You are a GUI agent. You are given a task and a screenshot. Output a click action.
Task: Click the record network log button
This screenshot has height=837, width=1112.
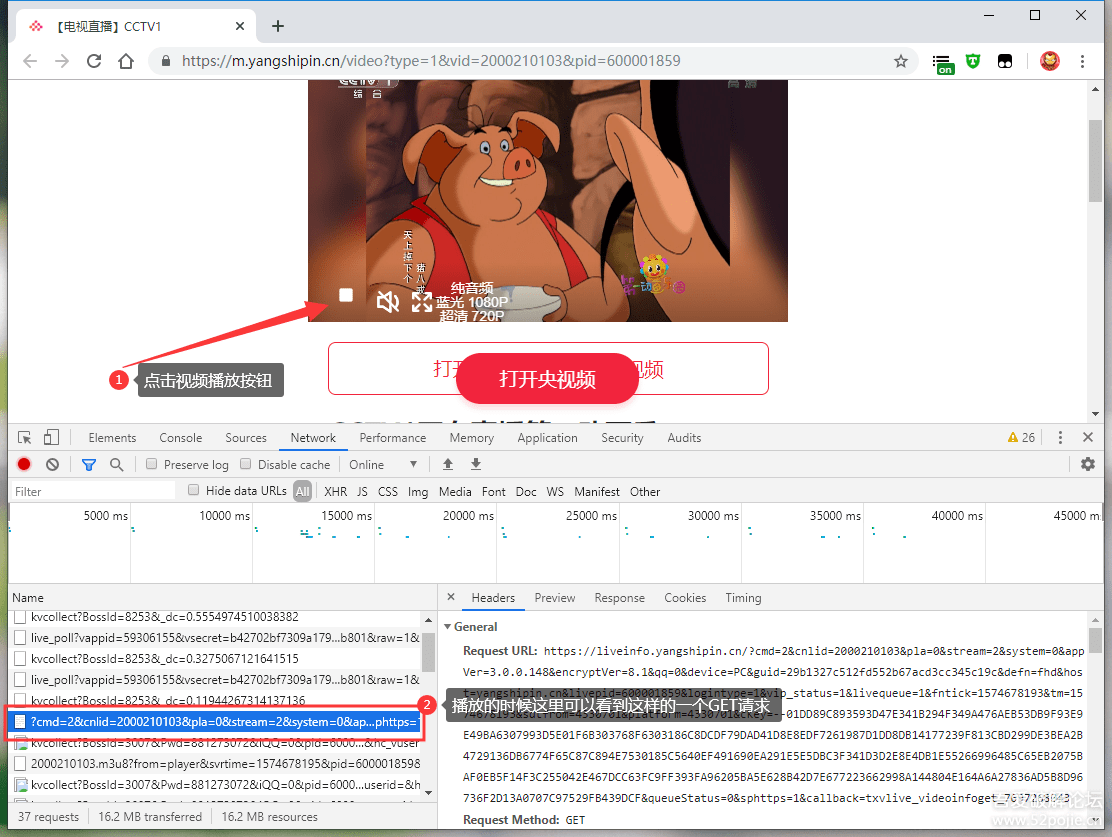click(24, 465)
